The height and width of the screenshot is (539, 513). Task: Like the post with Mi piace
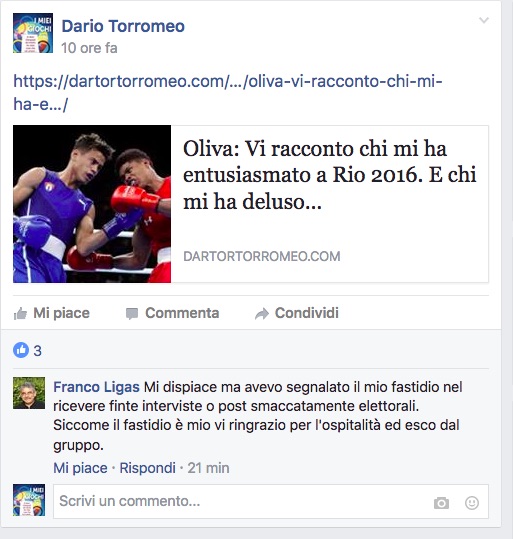point(52,313)
